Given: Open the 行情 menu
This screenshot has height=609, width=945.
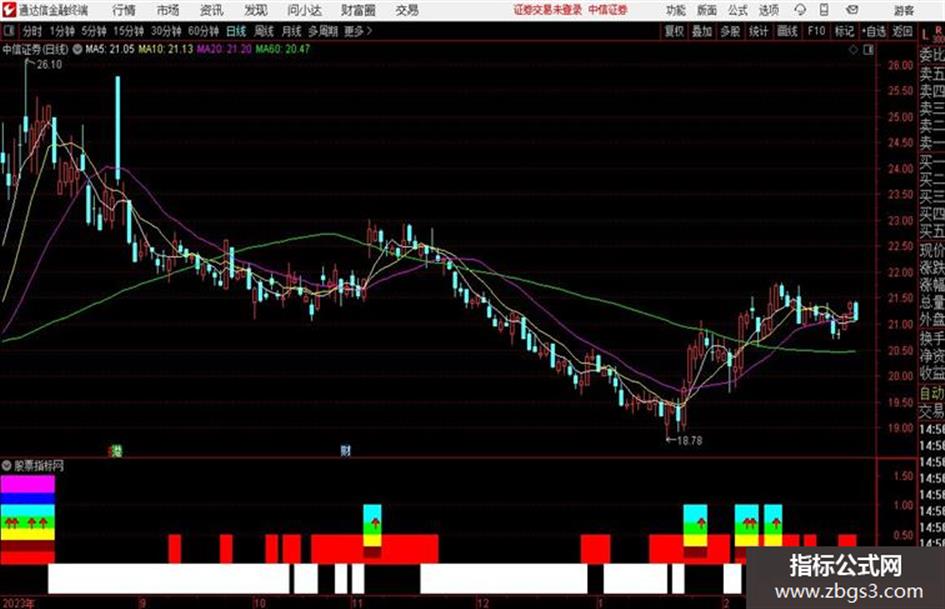Looking at the screenshot, I should pos(124,10).
